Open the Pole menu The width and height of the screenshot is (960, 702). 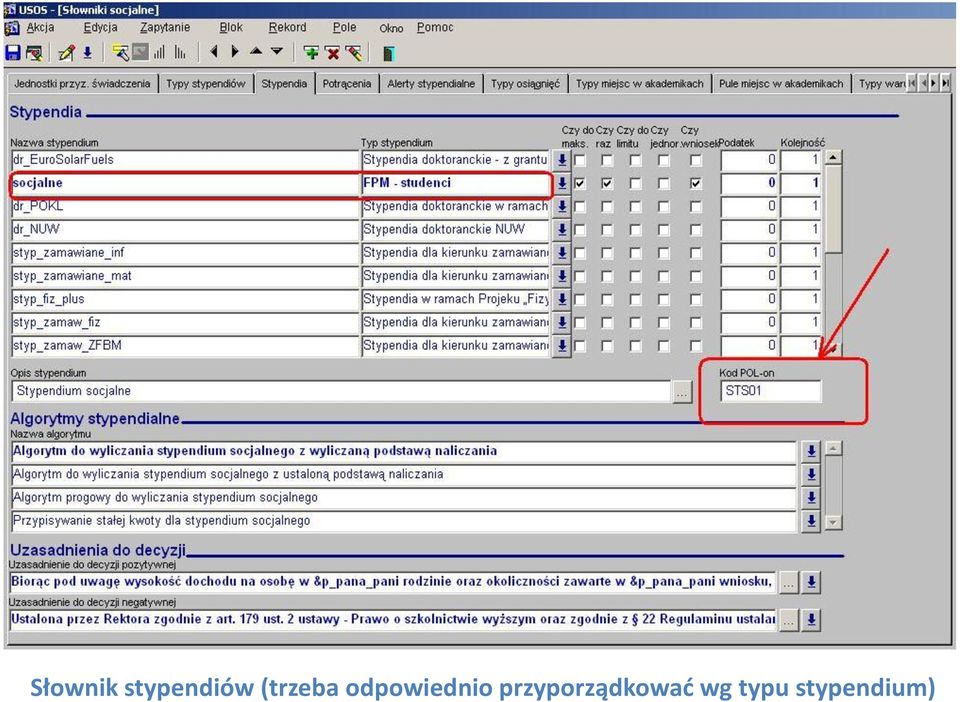click(344, 28)
